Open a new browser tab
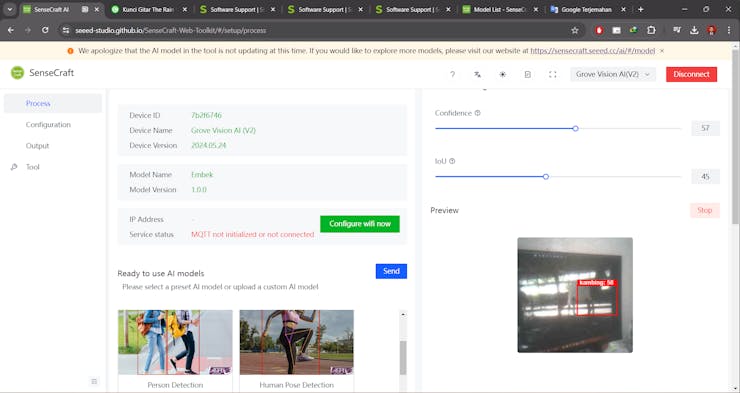The height and width of the screenshot is (393, 740). [x=640, y=9]
